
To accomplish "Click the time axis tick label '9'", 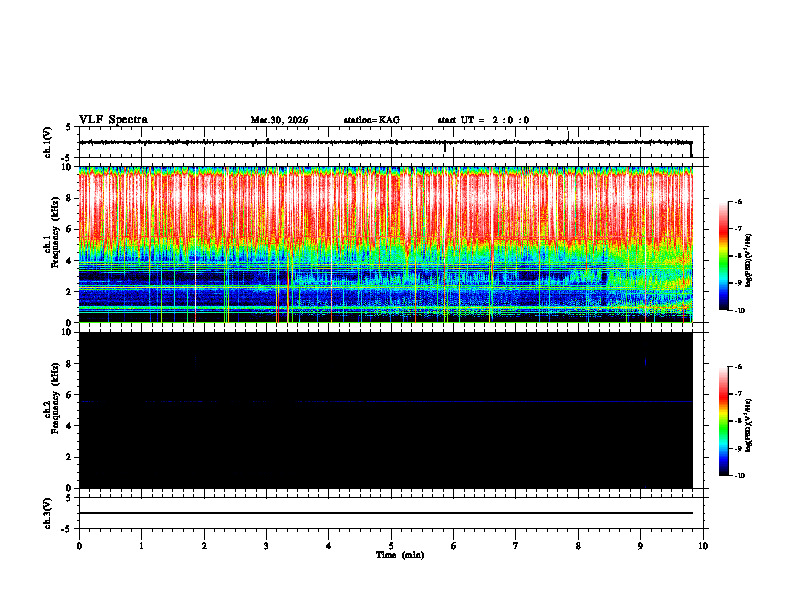I will [641, 546].
